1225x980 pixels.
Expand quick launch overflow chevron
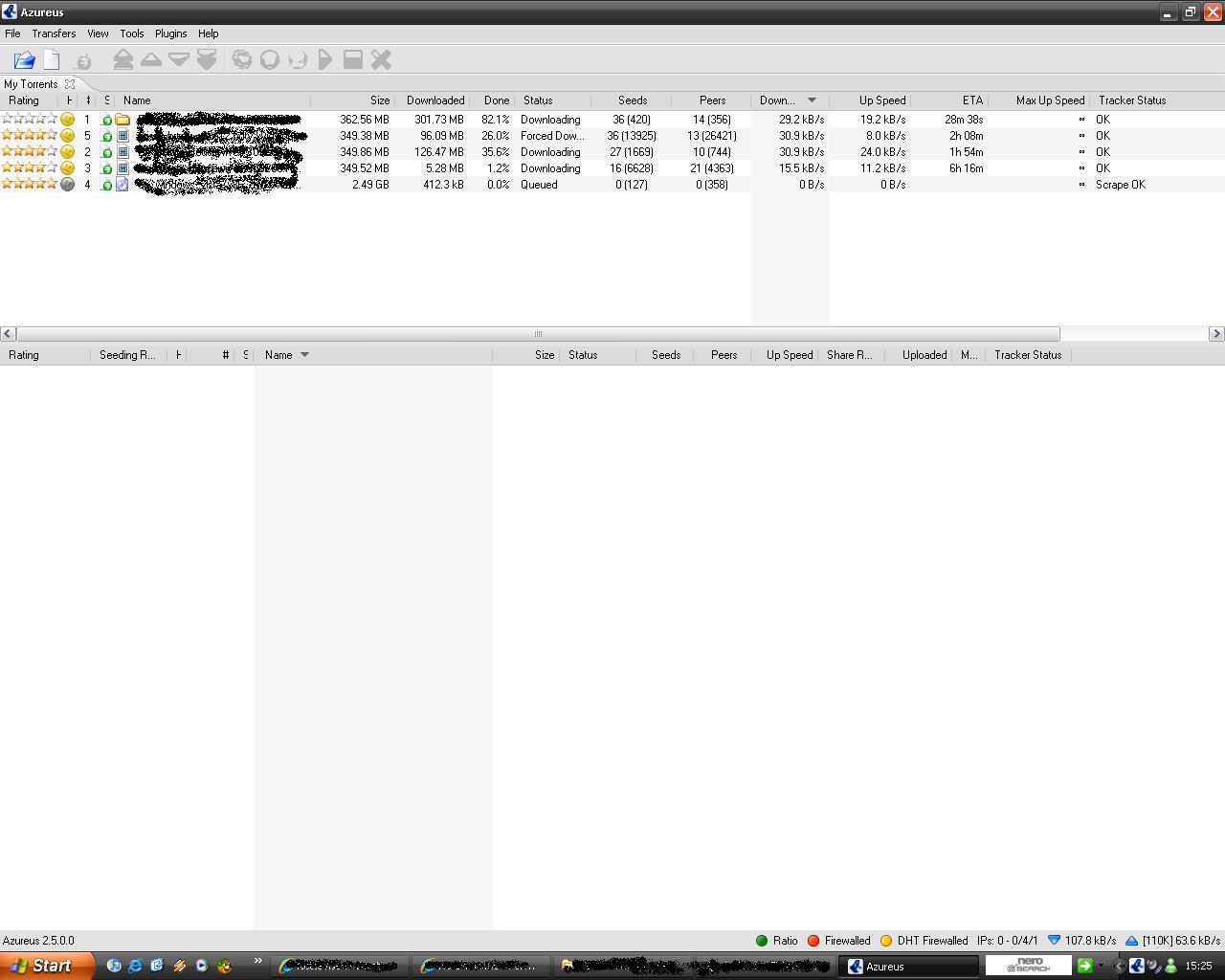[257, 961]
